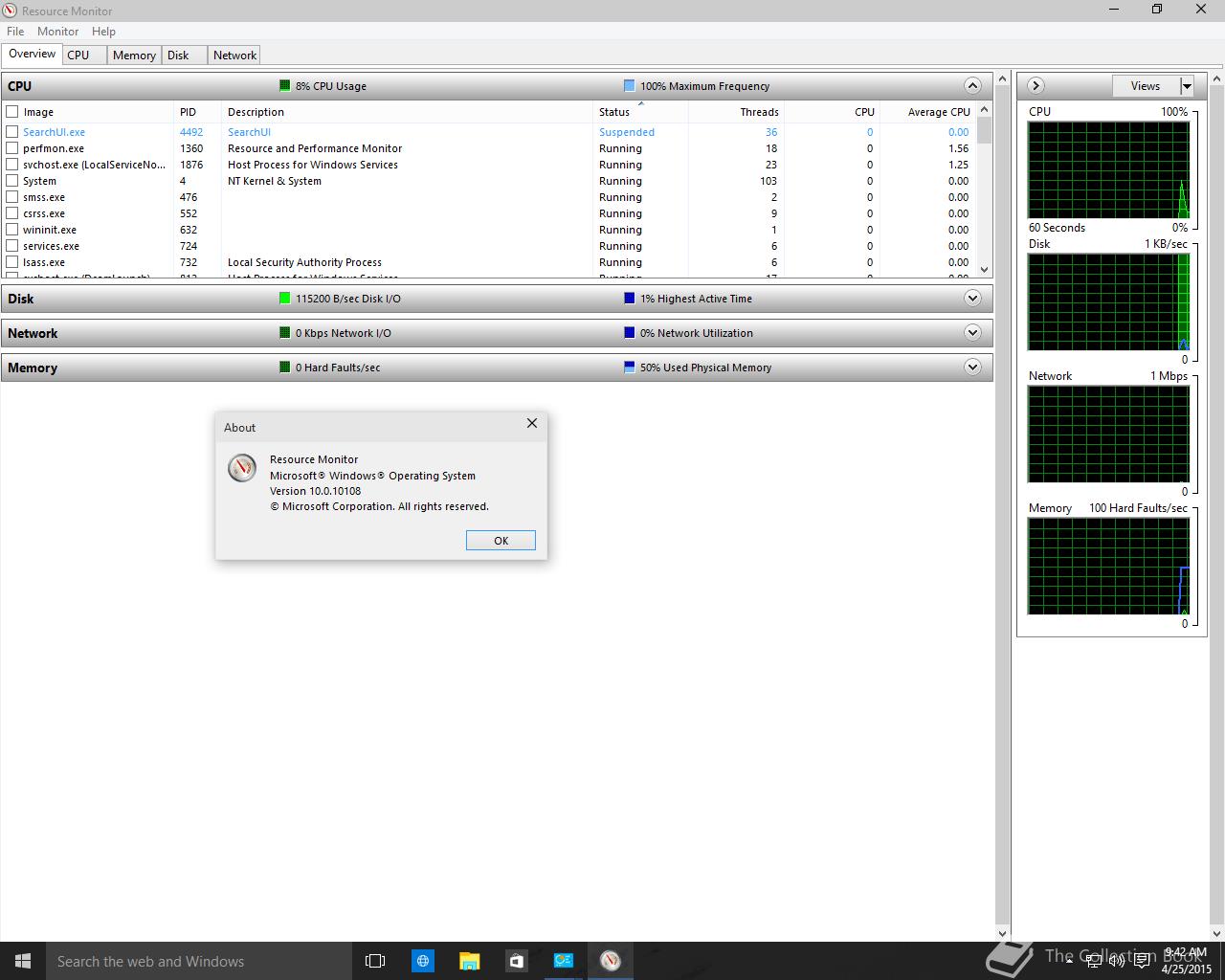
Task: Open the network tray icon
Action: (1093, 961)
